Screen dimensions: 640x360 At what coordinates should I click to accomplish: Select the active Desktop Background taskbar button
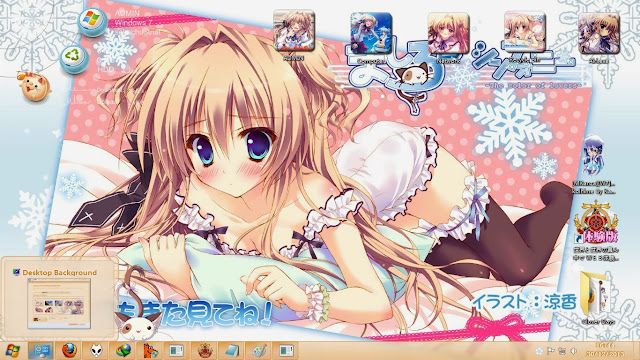pyautogui.click(x=41, y=351)
